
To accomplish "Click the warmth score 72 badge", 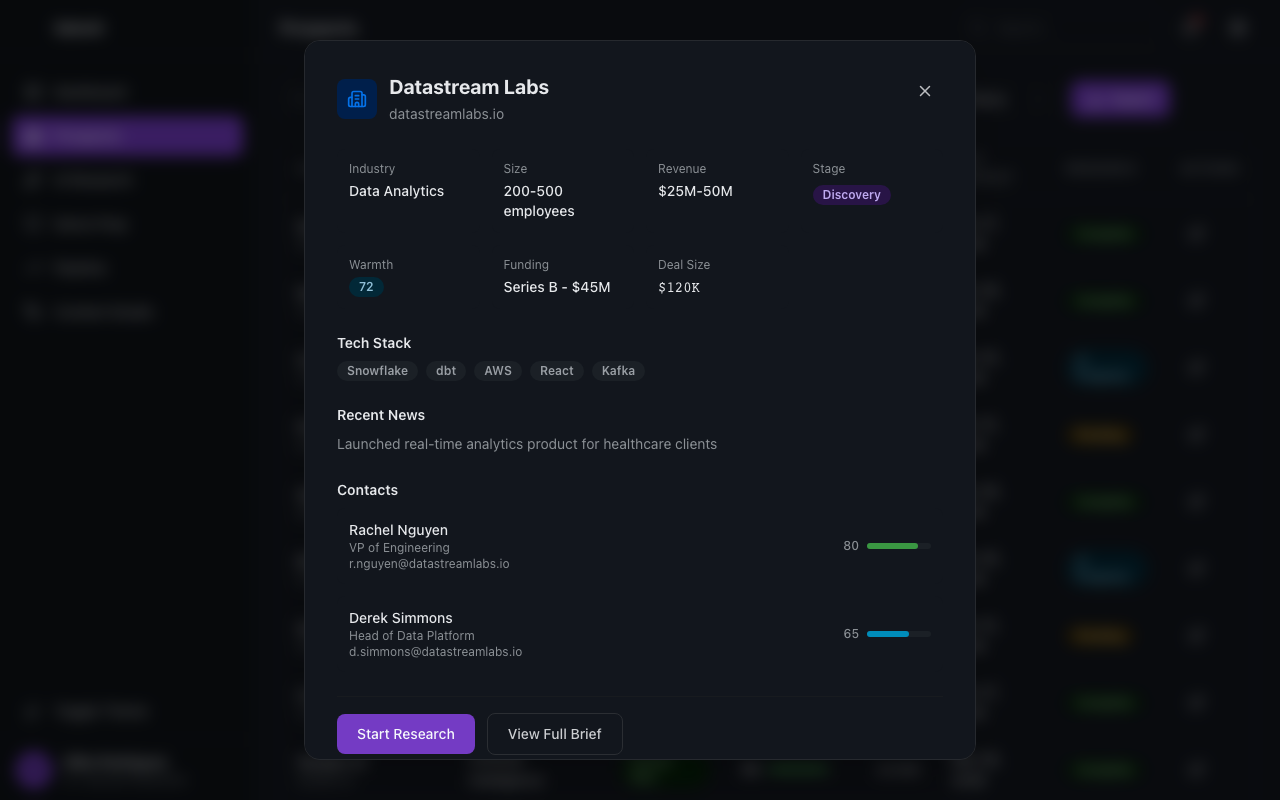I will (x=366, y=287).
